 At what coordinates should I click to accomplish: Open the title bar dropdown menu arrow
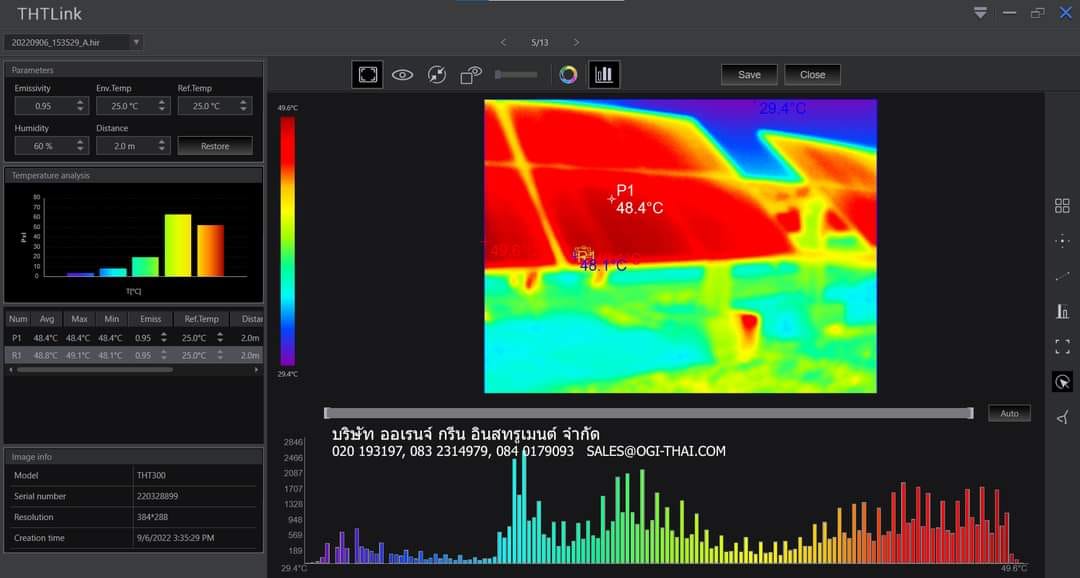tap(980, 13)
